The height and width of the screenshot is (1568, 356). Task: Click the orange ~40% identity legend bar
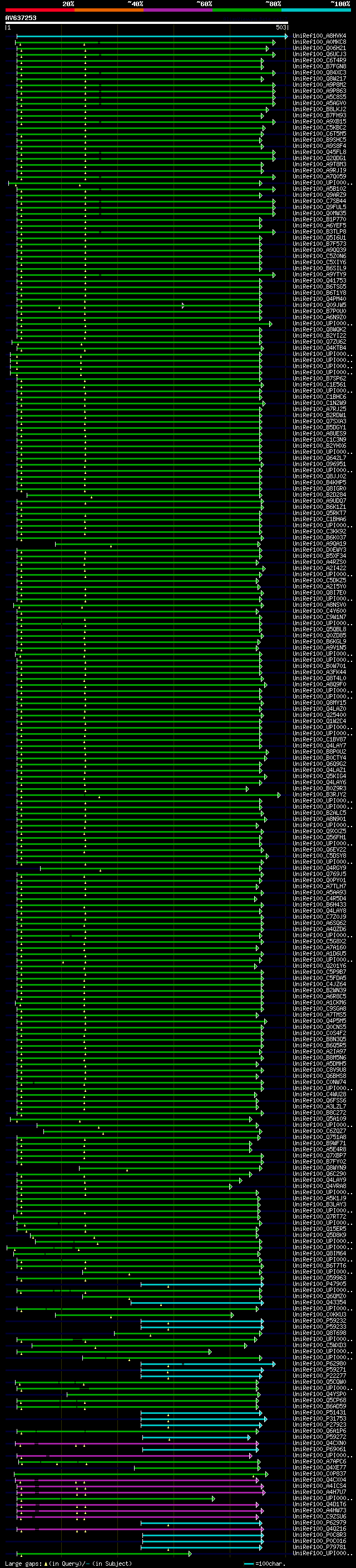109,10
